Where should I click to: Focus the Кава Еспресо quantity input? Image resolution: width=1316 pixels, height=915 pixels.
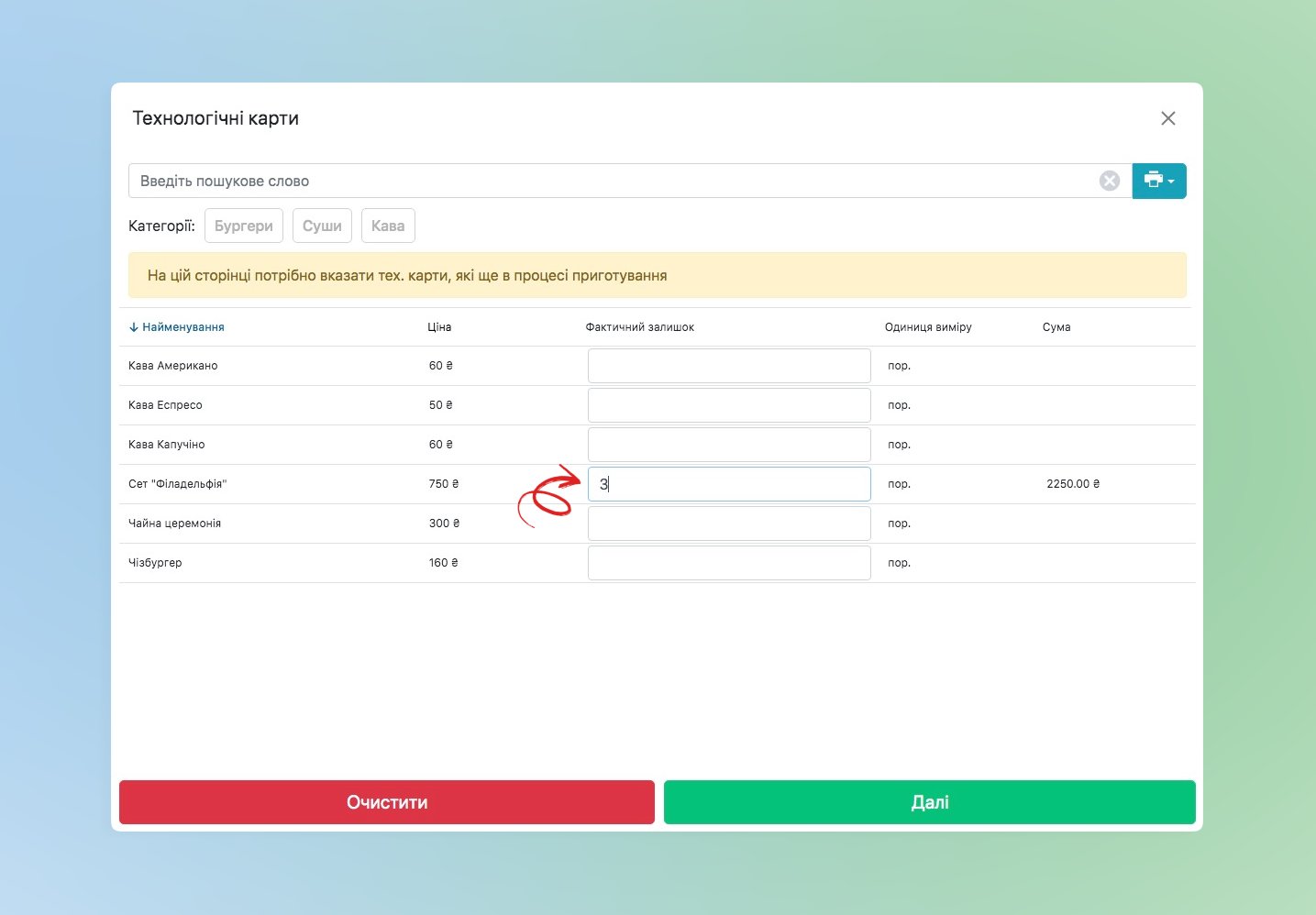point(728,405)
